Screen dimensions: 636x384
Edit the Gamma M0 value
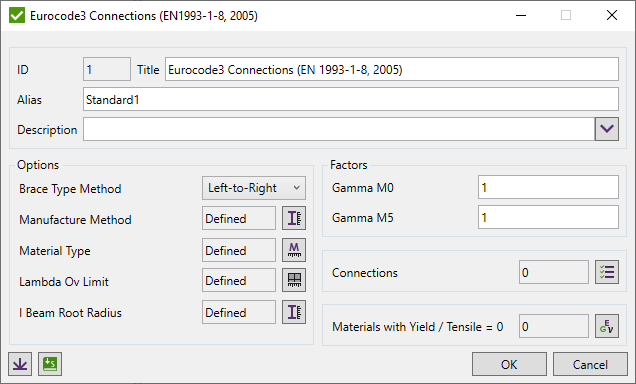[548, 187]
